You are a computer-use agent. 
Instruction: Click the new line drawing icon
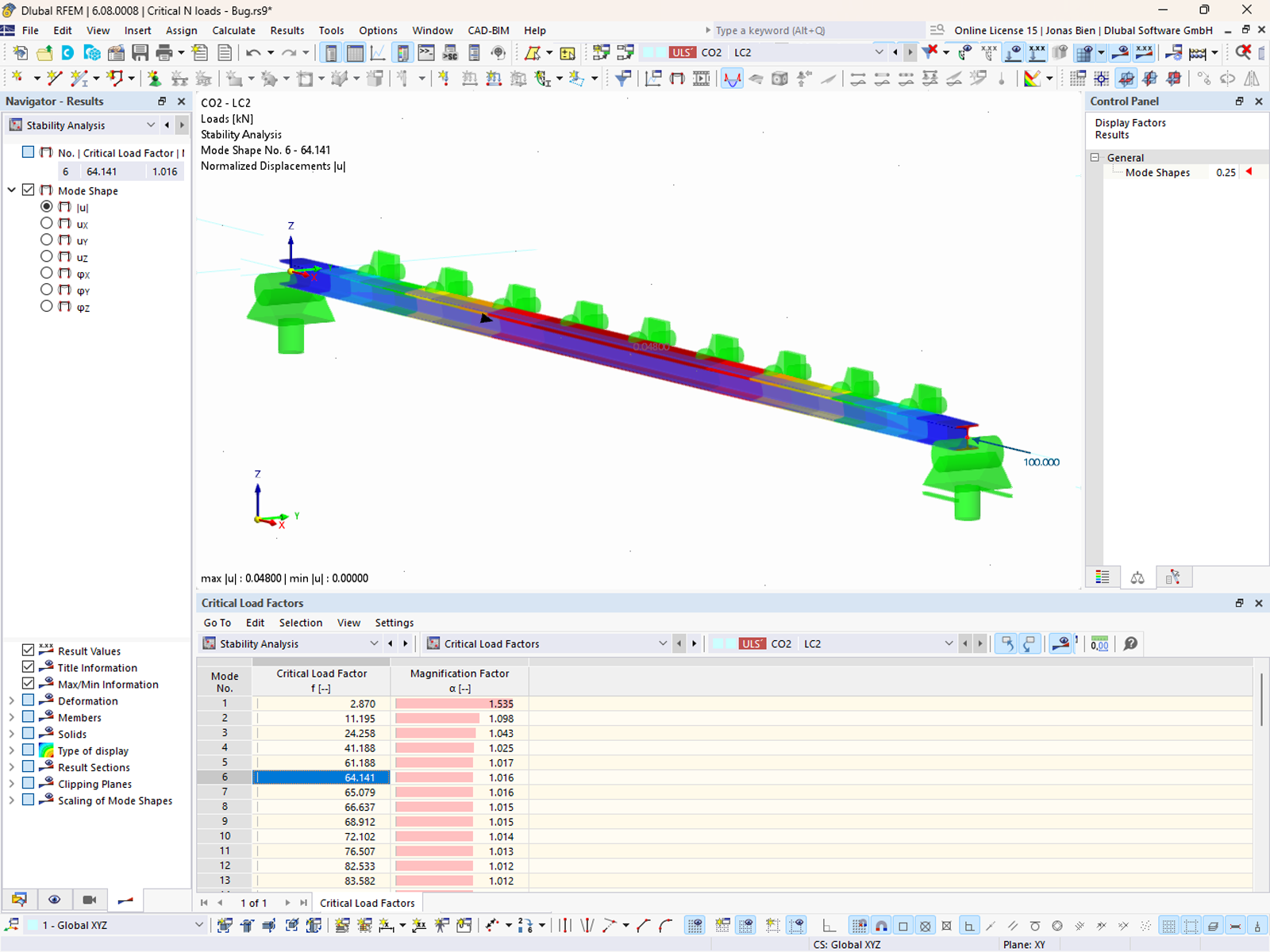(x=54, y=79)
